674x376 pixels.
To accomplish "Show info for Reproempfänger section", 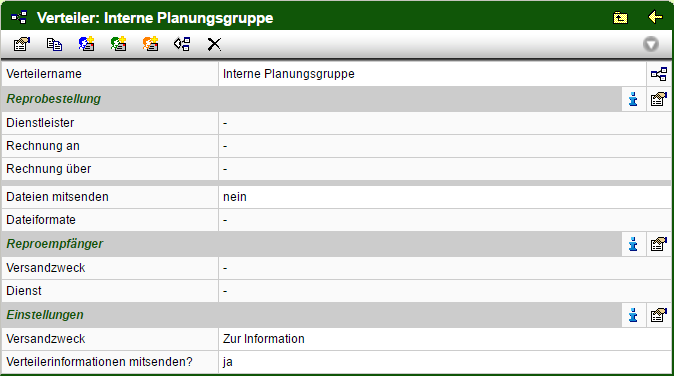I will pos(633,245).
